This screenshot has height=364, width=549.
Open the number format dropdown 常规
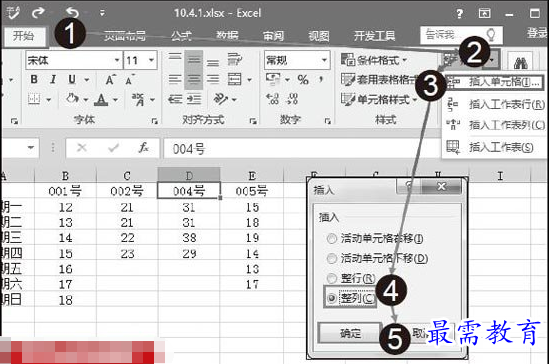coord(324,60)
